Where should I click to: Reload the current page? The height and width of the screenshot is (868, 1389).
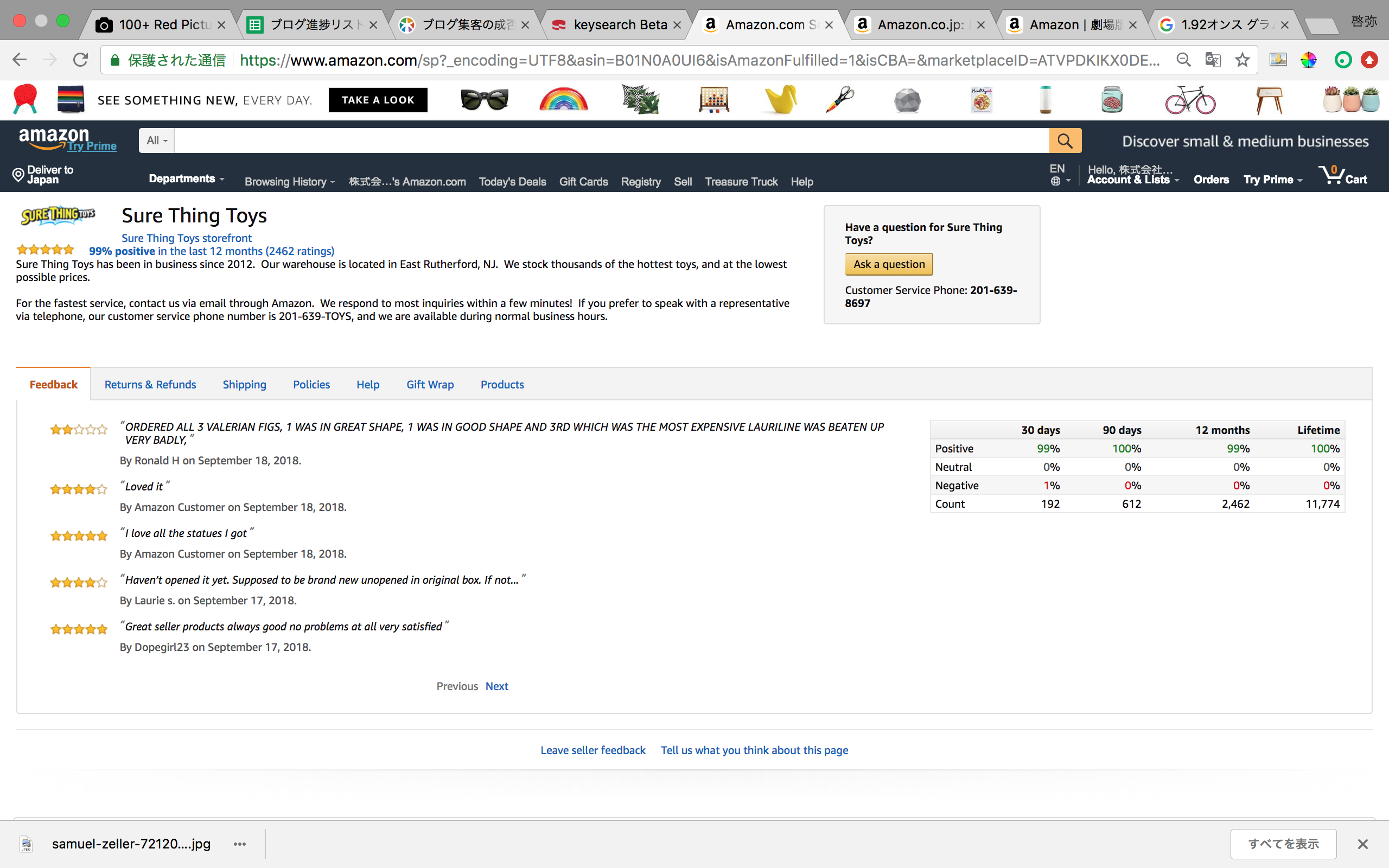[80, 60]
